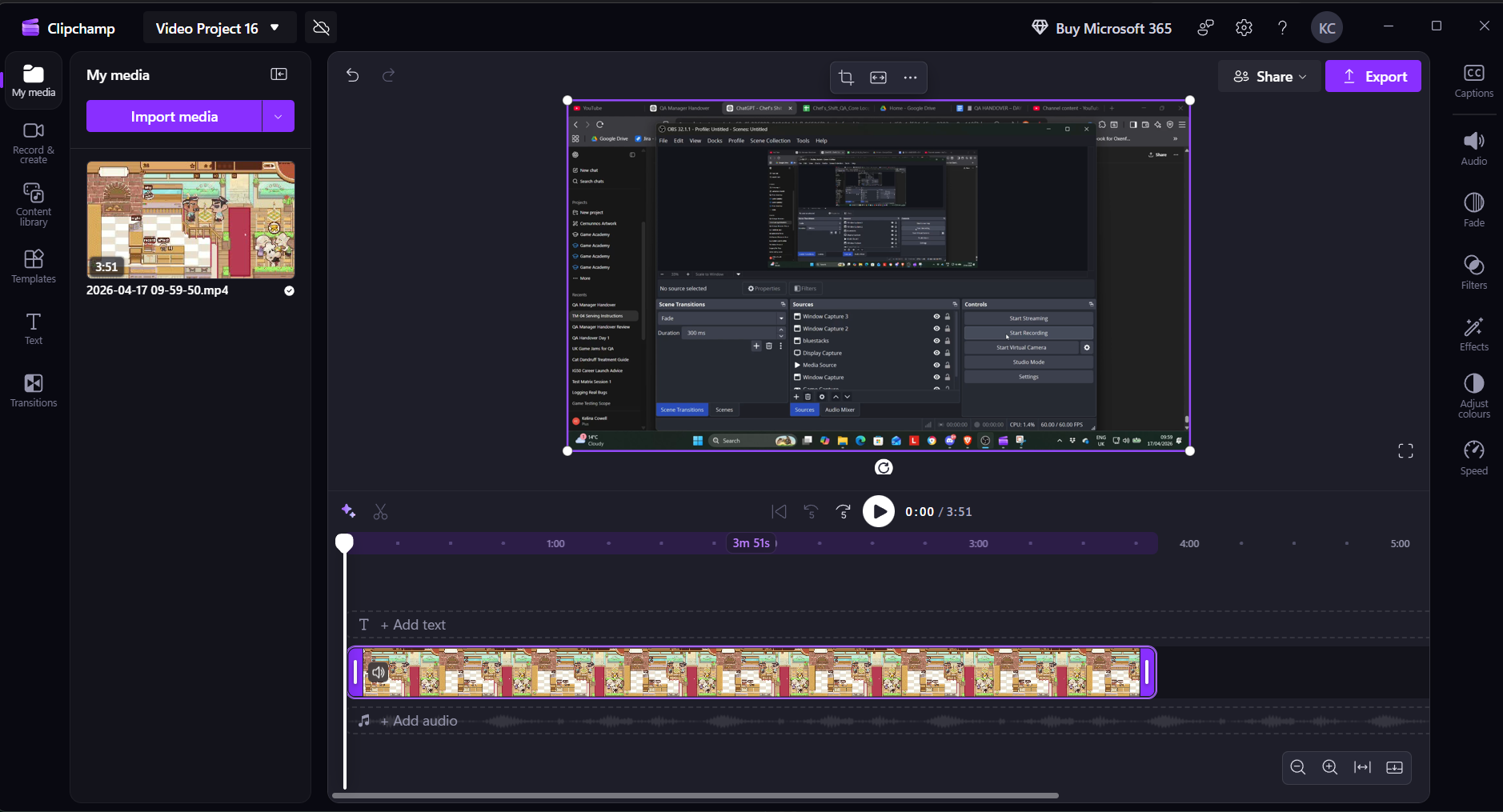Click the horizontal timeline scrollbar
This screenshot has width=1503, height=812.
(695, 795)
